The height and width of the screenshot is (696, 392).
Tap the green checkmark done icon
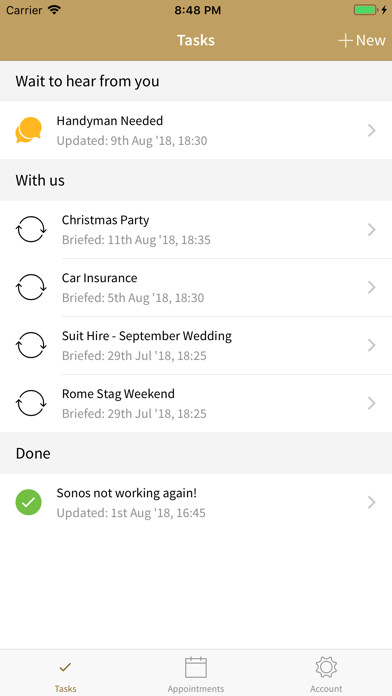[x=28, y=502]
